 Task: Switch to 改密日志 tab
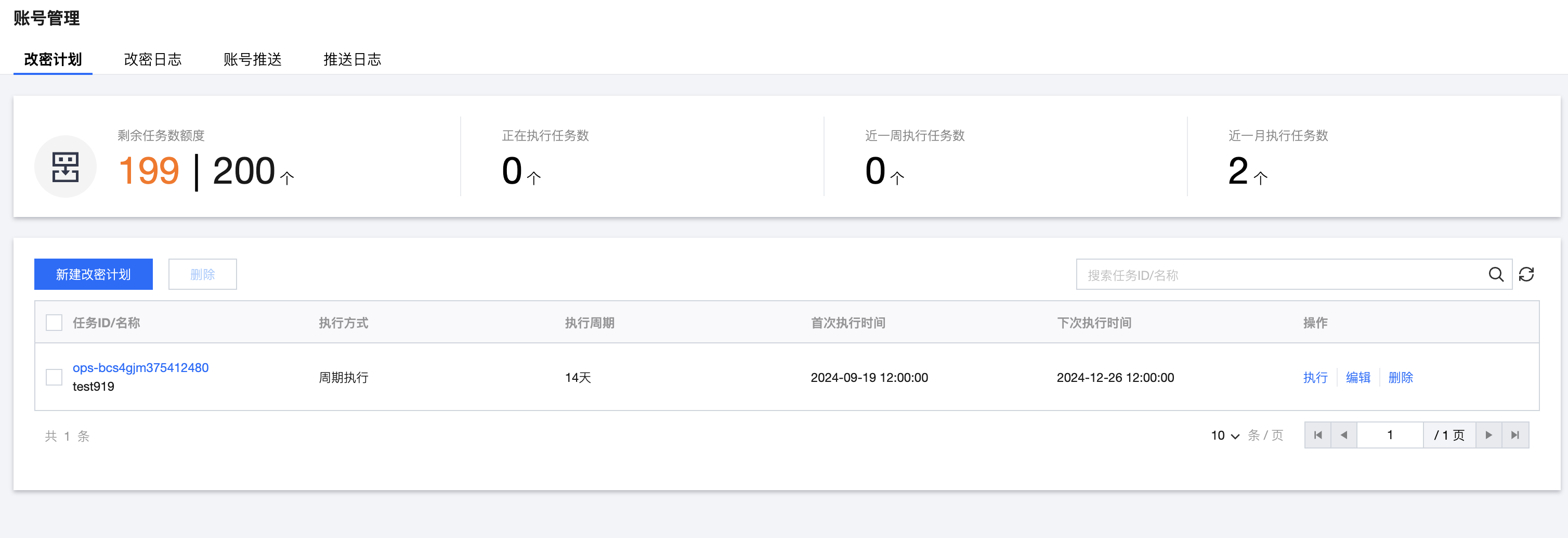153,59
